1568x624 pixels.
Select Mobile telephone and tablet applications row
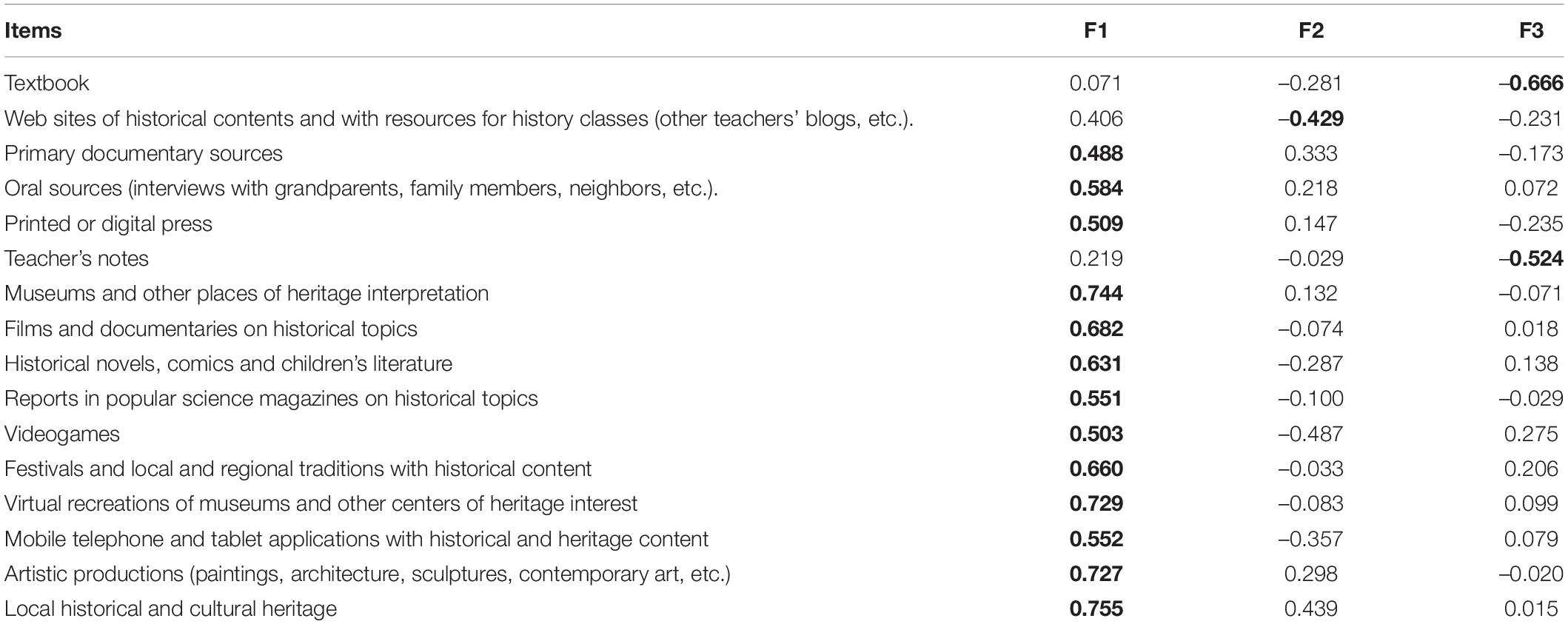pos(784,539)
